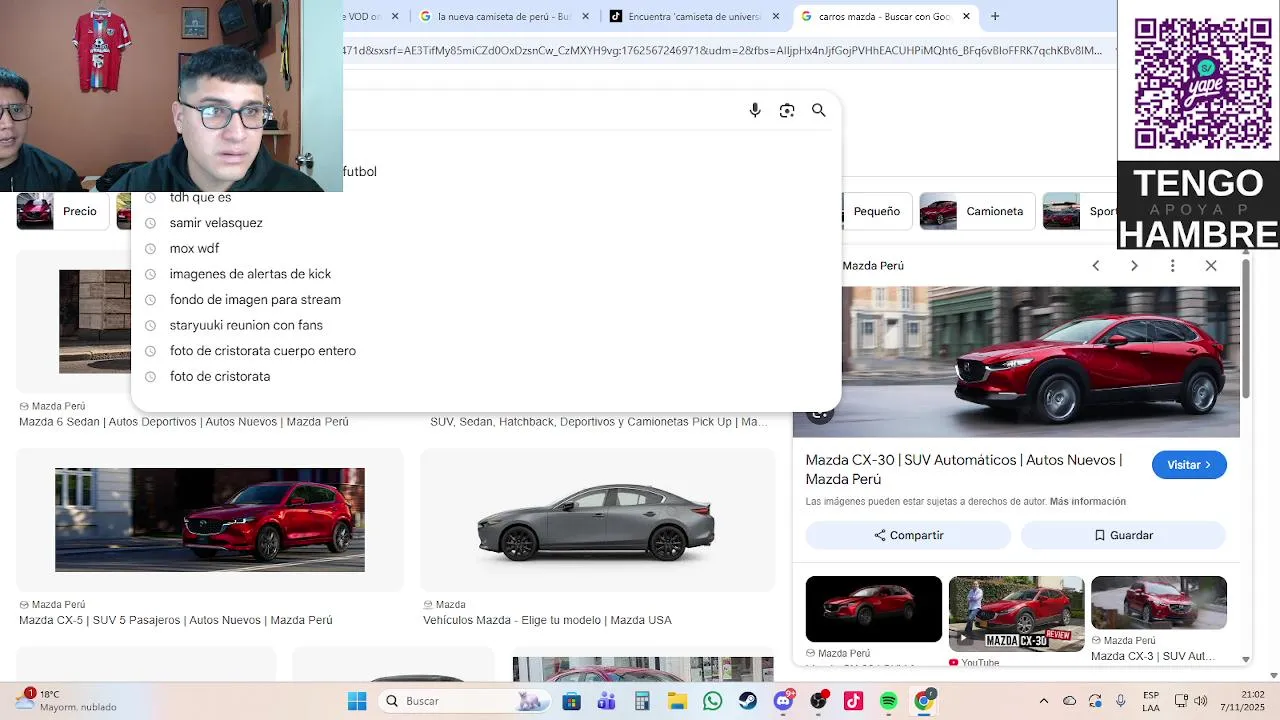The width and height of the screenshot is (1280, 720).
Task: Open OBS Studio from taskbar
Action: click(818, 701)
